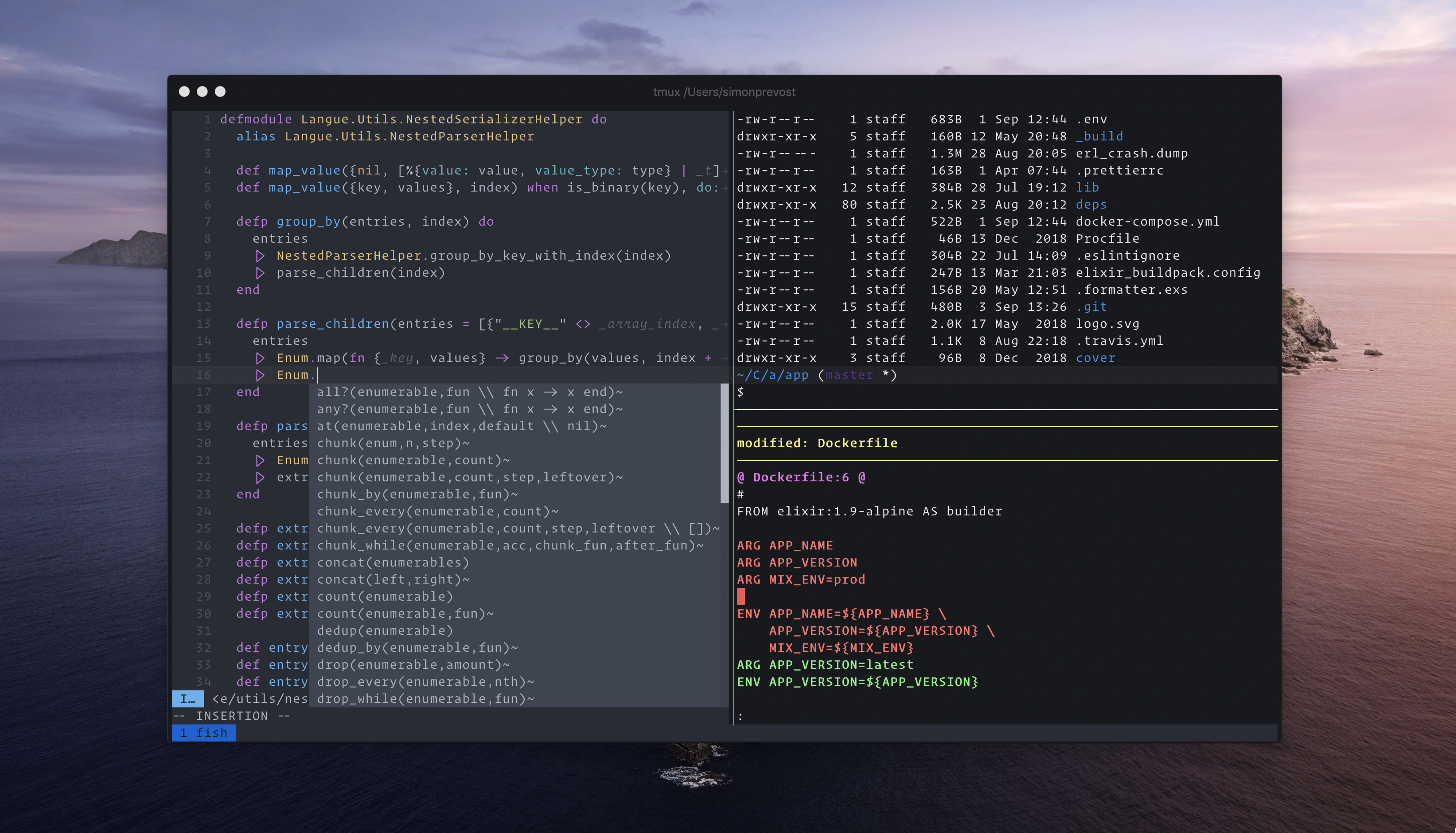Click pipe operator glyph on line 15
The height and width of the screenshot is (833, 1456).
[260, 358]
